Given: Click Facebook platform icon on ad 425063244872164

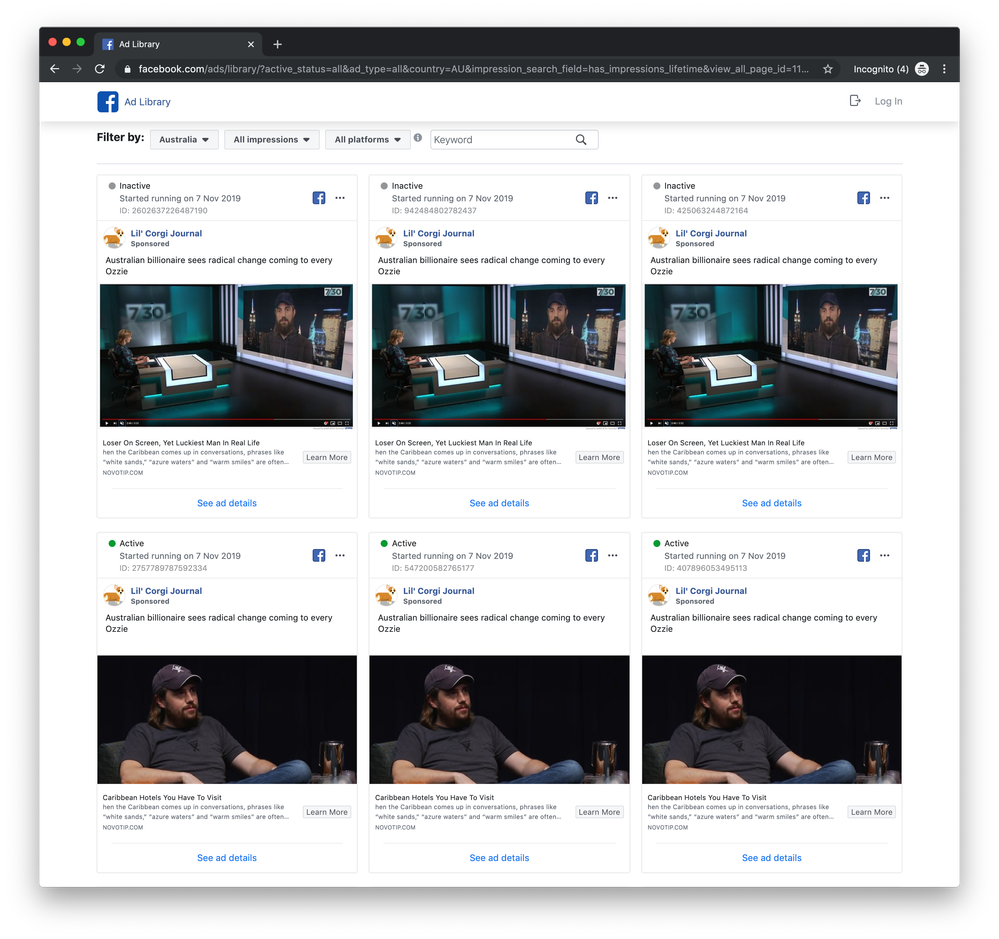Looking at the screenshot, I should 863,198.
